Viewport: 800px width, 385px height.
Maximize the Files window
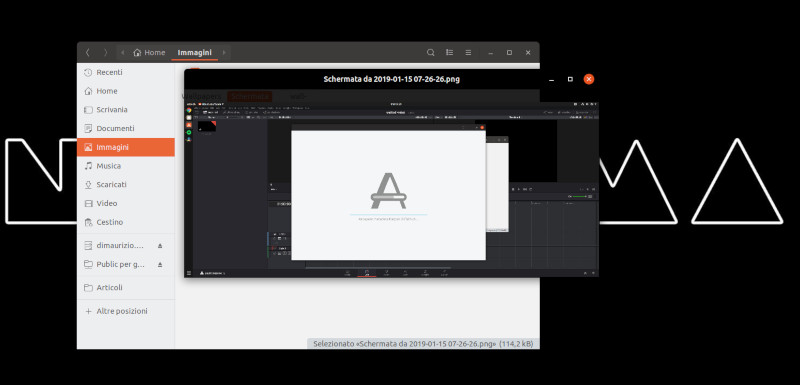(x=509, y=53)
